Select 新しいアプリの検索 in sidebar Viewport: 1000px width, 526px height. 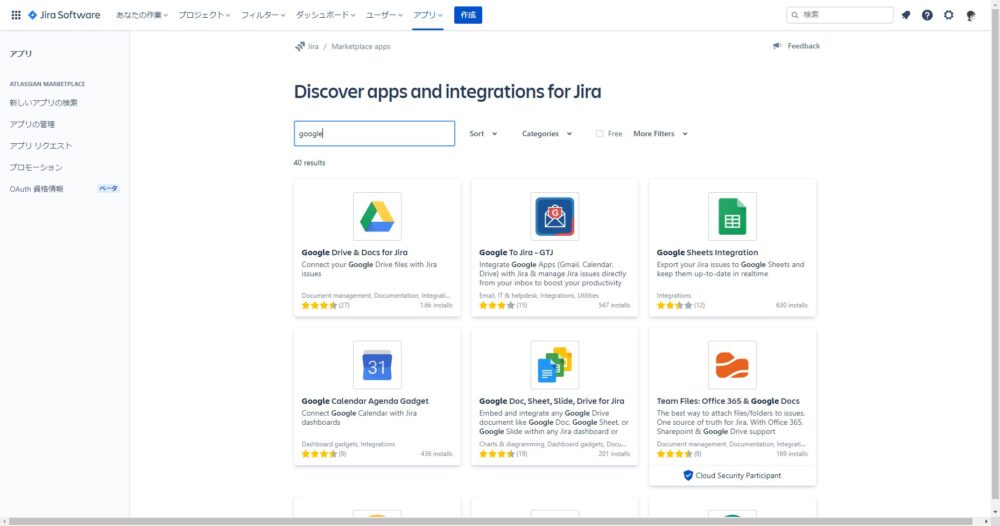pos(43,103)
